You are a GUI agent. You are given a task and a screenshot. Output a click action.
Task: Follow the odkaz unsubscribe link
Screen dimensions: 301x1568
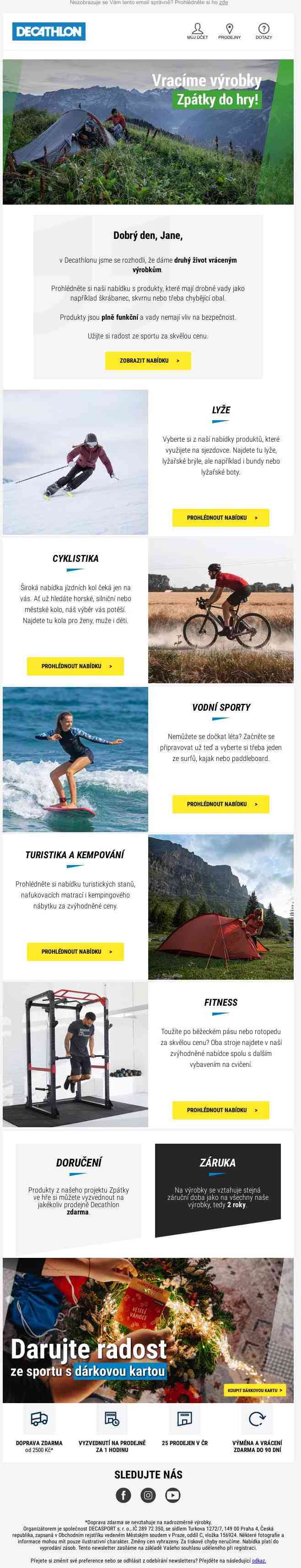(259, 1561)
